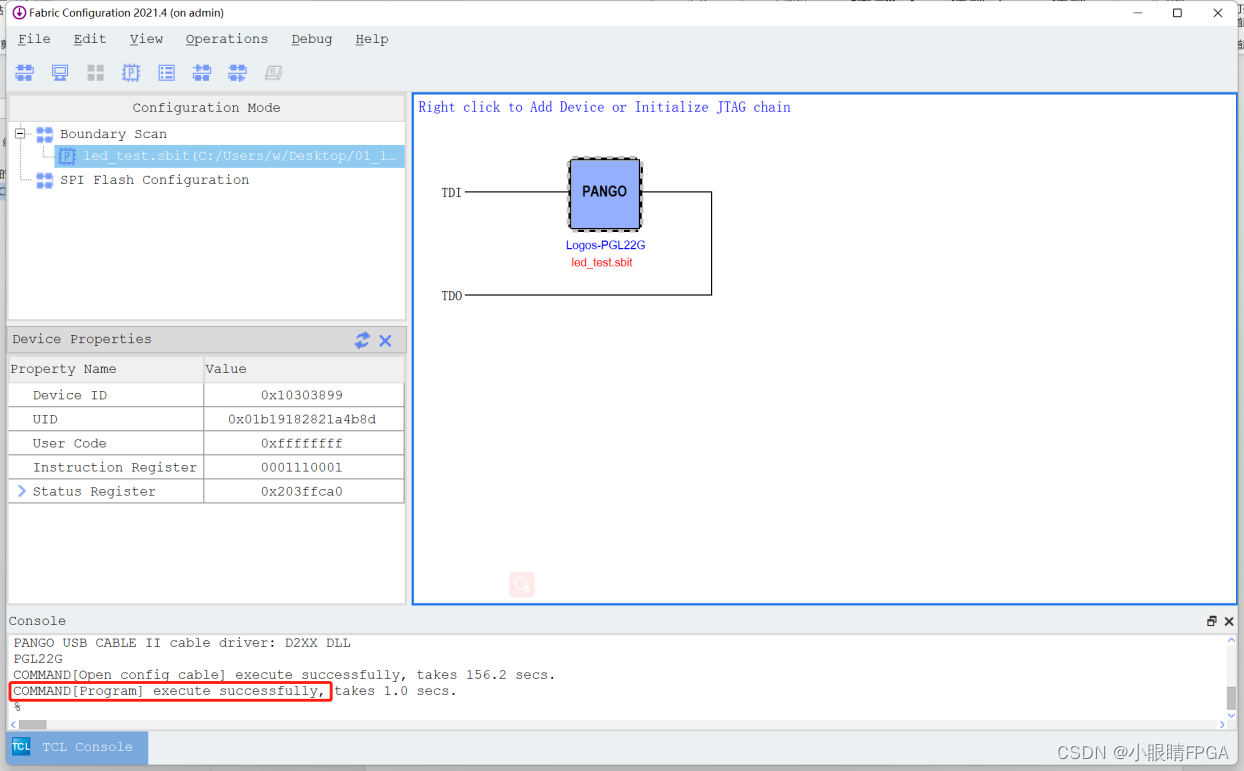1244x771 pixels.
Task: Click the first toolbar icon, the JTAG chain blocks
Action: 25,73
